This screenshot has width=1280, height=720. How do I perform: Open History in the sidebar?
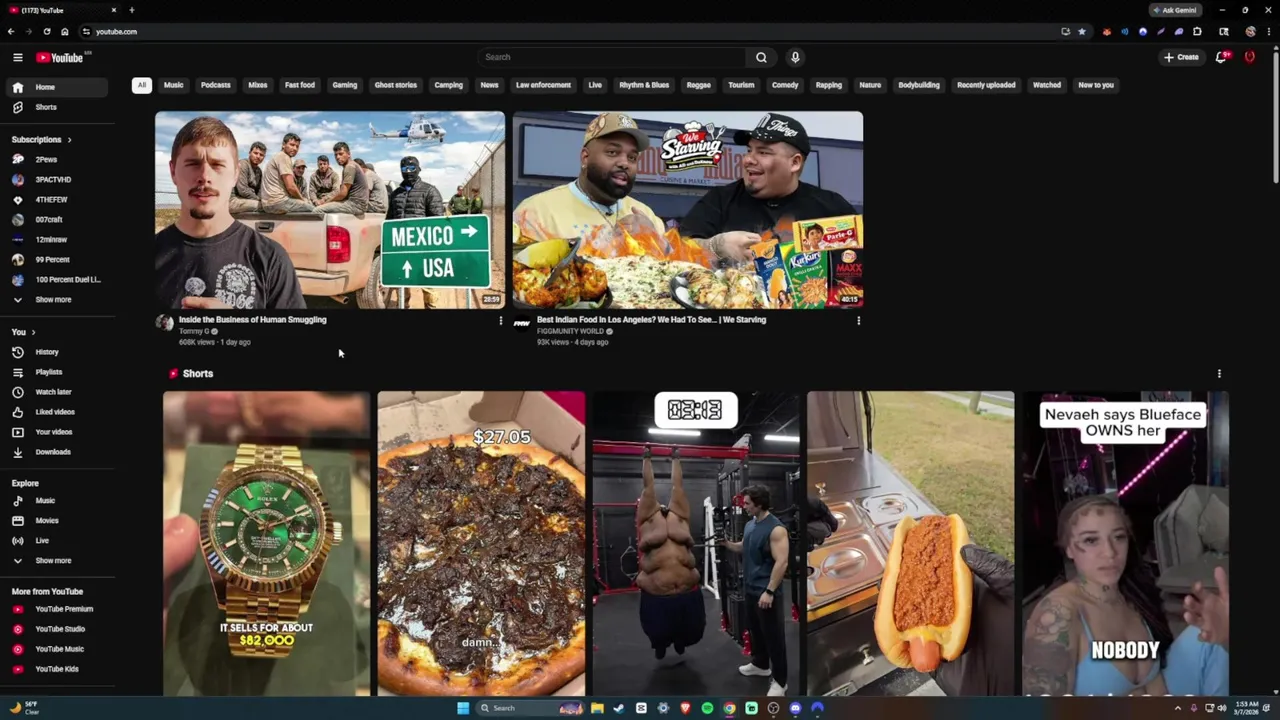pos(58,352)
